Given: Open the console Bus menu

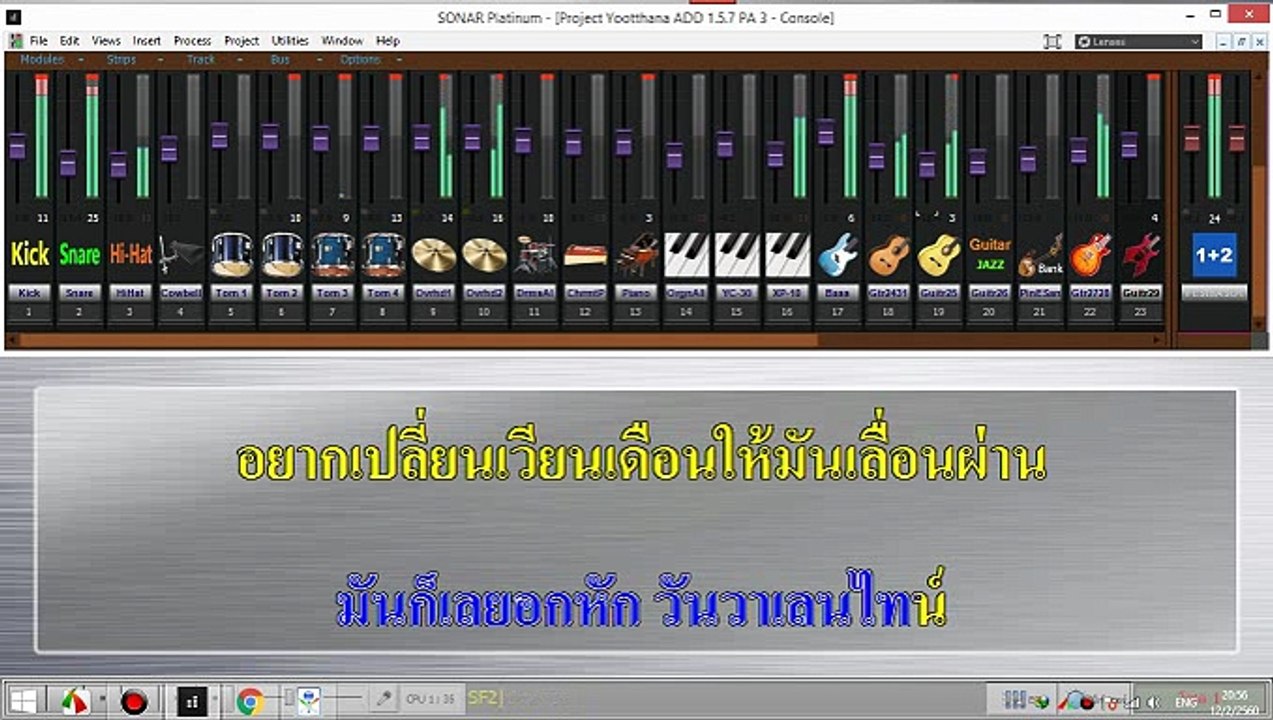Looking at the screenshot, I should pos(280,60).
